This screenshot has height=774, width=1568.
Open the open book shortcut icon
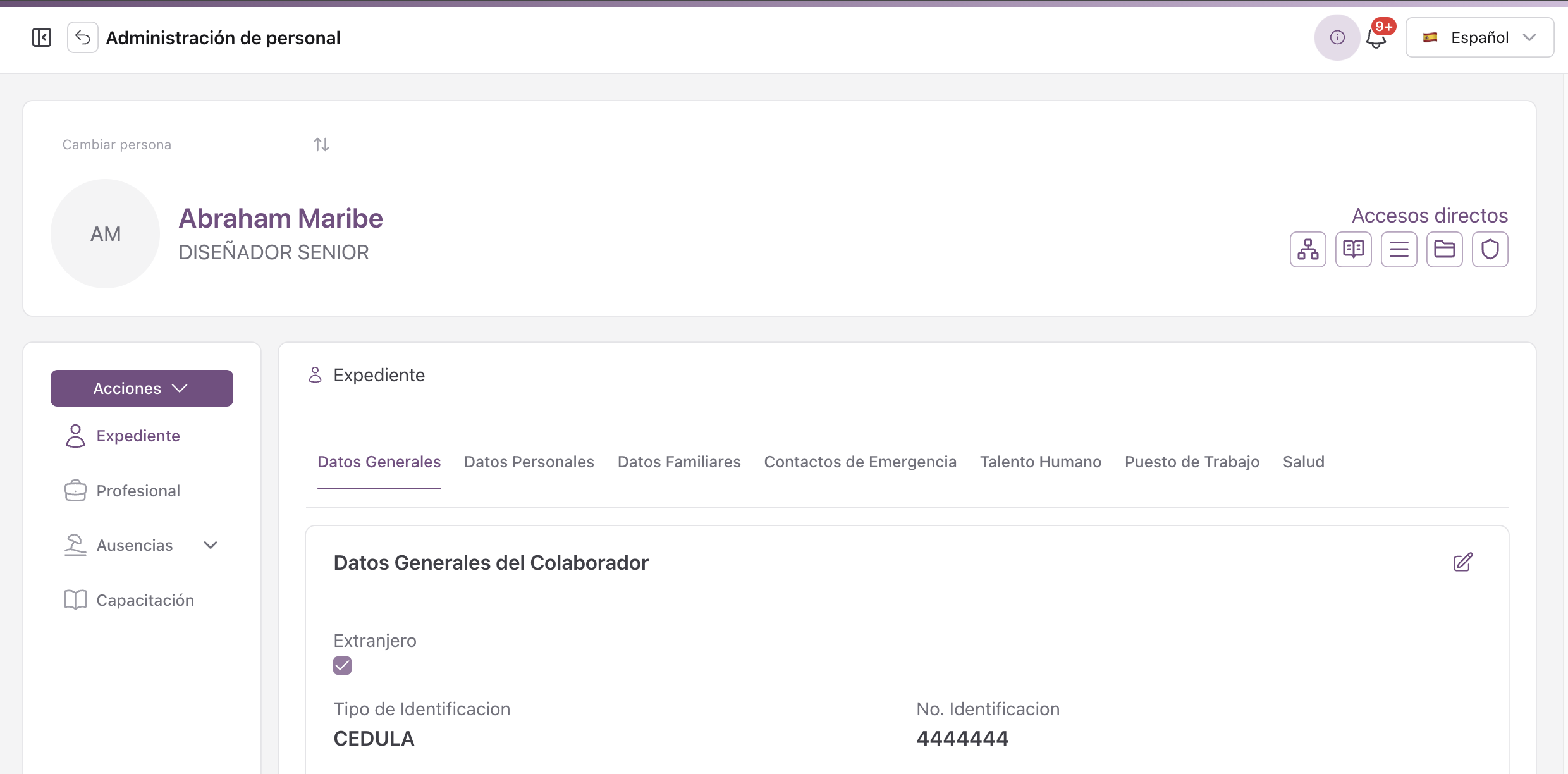[1354, 249]
